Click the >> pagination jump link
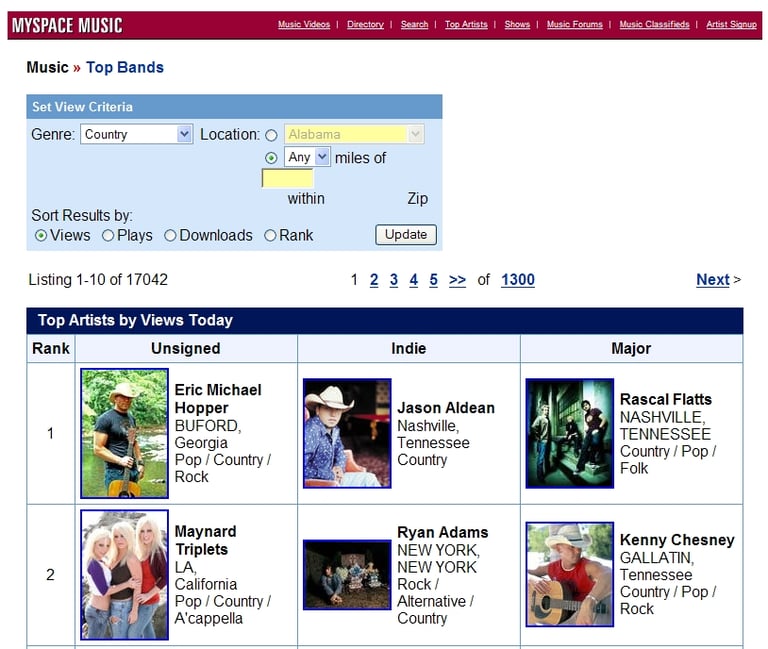This screenshot has height=649, width=768. [457, 280]
